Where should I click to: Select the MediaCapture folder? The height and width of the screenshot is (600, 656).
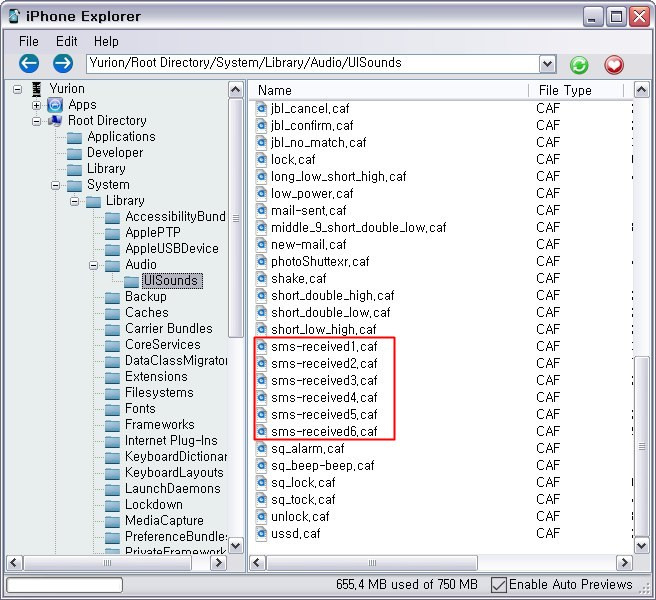coord(164,521)
